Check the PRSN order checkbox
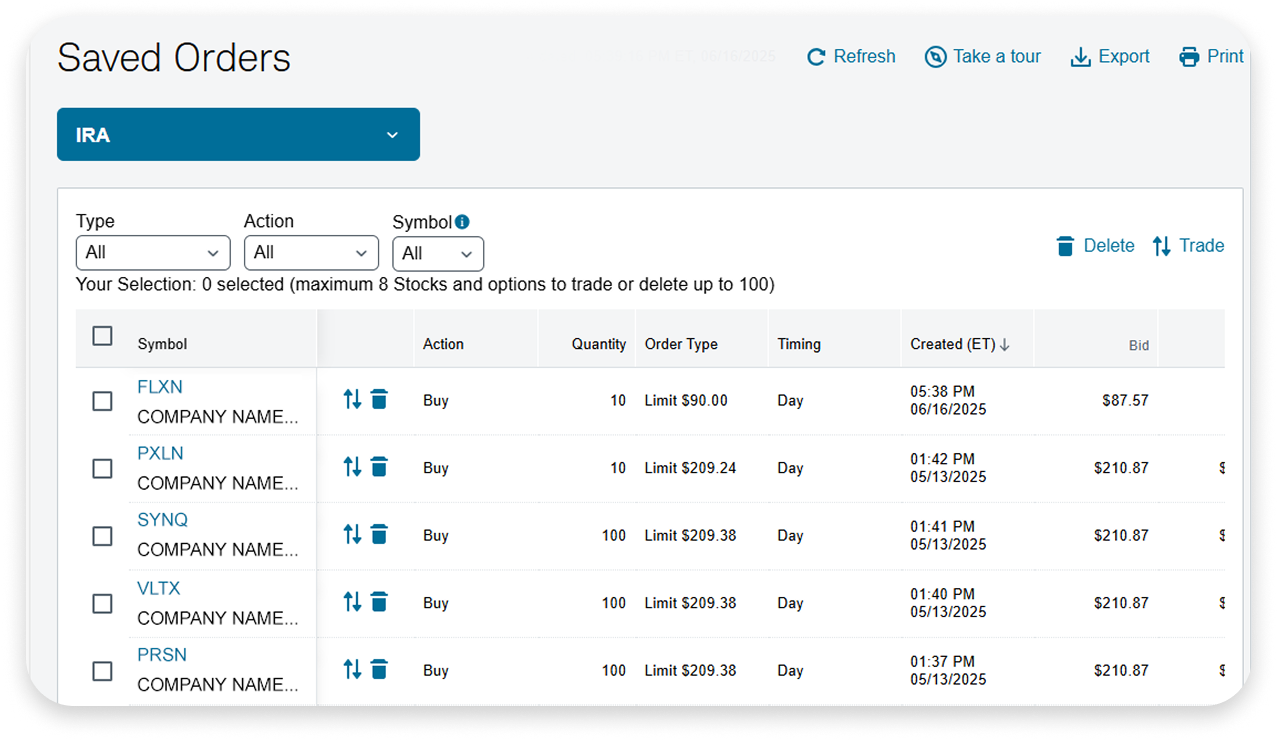 click(102, 671)
